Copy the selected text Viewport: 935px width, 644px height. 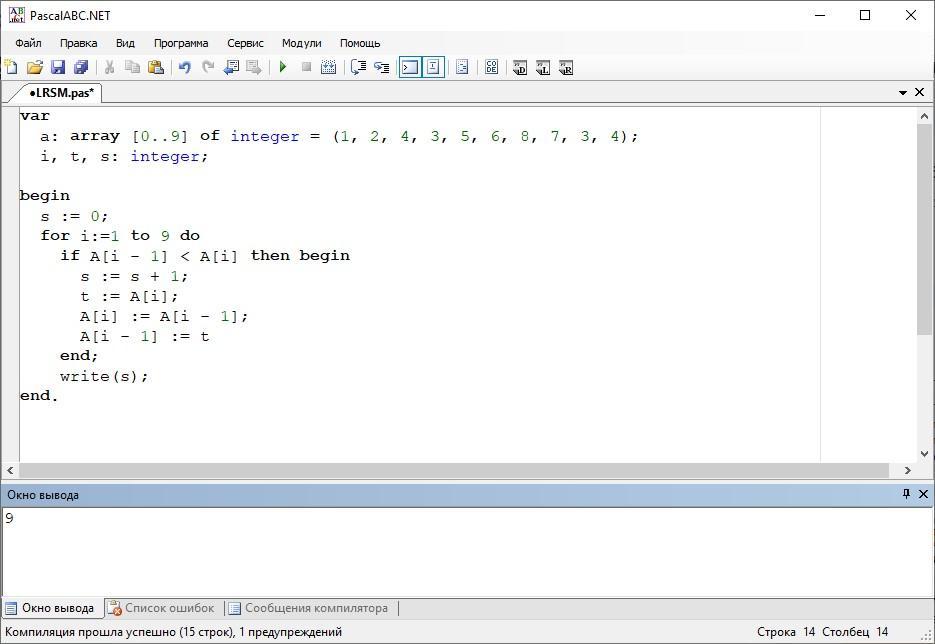point(132,67)
